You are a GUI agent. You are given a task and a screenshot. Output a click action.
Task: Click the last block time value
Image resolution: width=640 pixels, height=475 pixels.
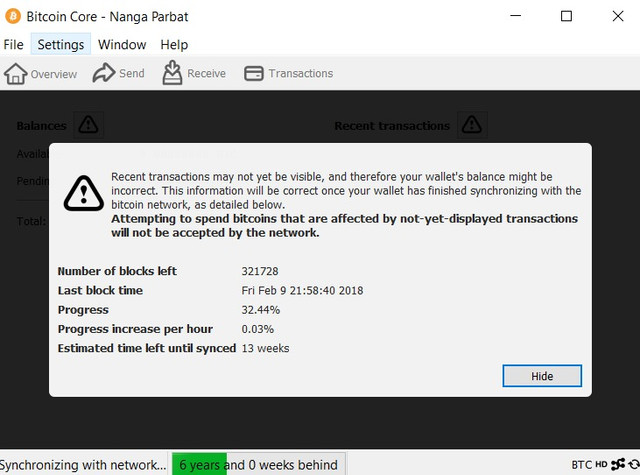[x=302, y=291]
